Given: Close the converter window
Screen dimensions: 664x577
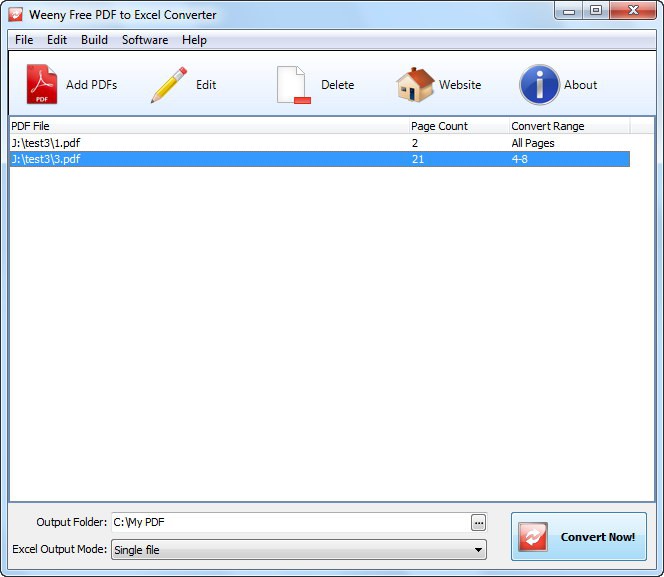Looking at the screenshot, I should 633,11.
